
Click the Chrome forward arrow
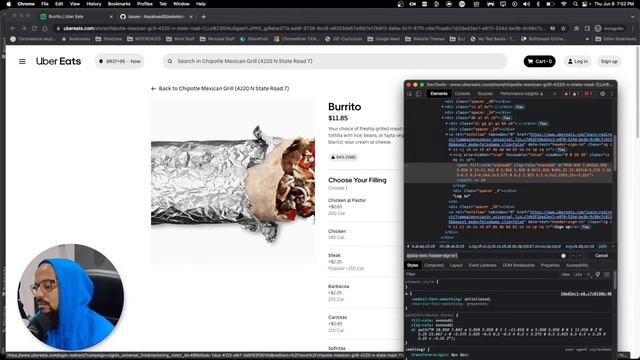click(x=23, y=29)
